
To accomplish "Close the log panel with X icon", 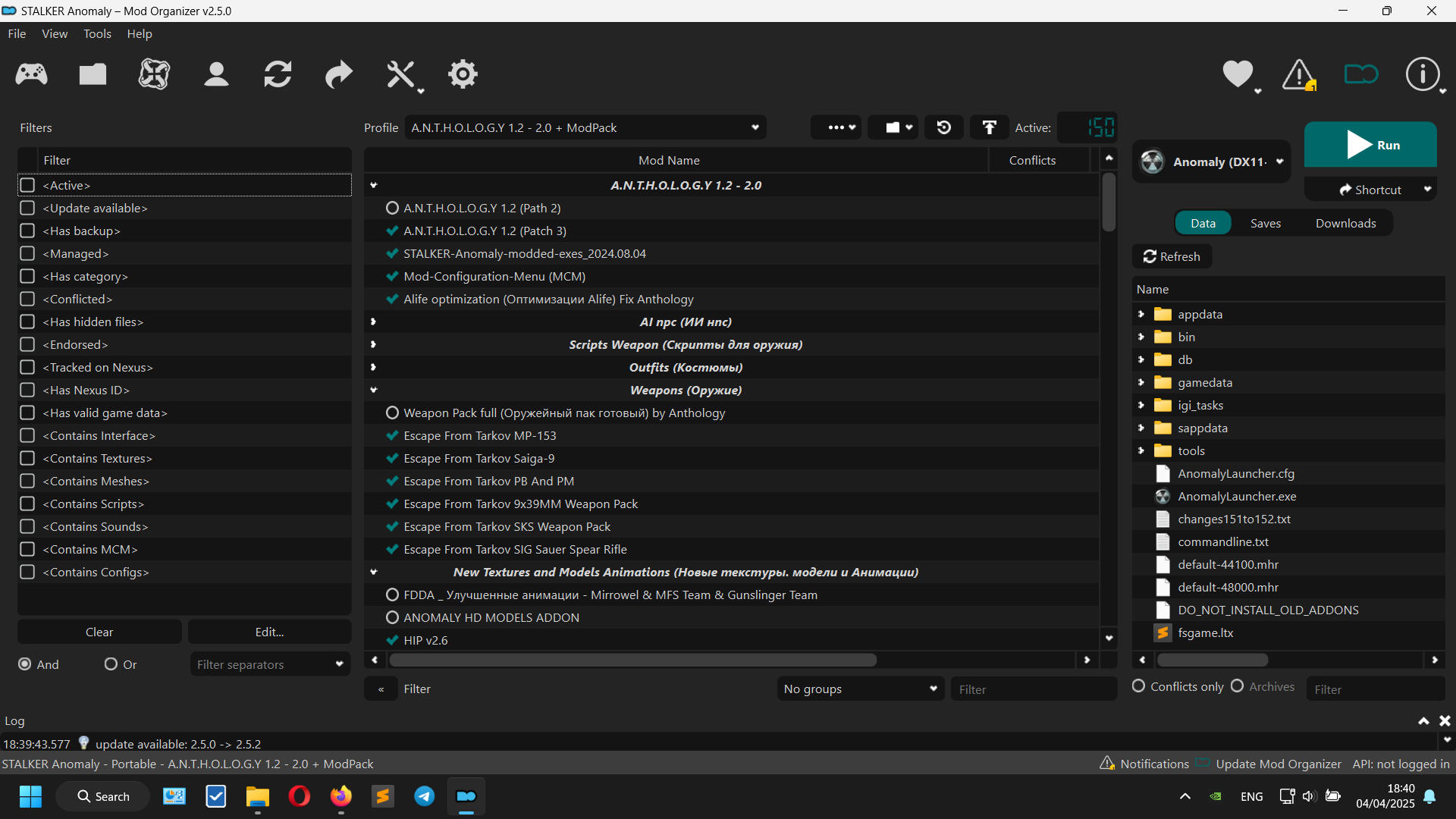I will click(x=1445, y=720).
